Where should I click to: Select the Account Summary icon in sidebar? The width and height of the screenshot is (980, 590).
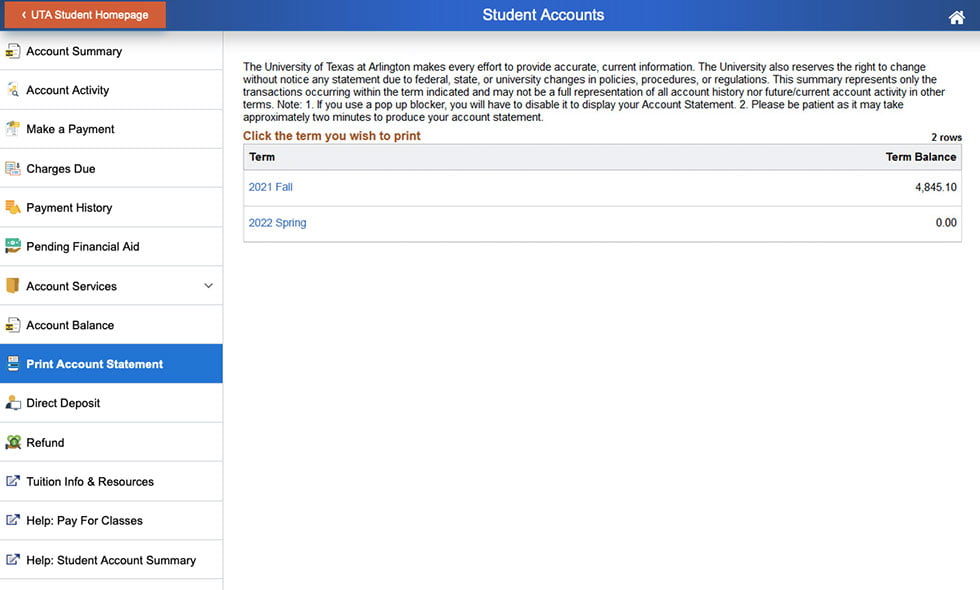[13, 50]
